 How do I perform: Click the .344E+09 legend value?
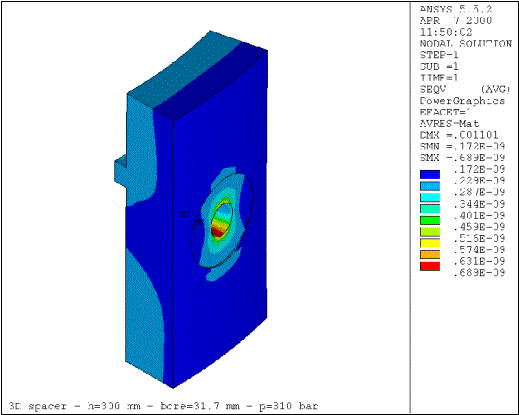point(479,204)
